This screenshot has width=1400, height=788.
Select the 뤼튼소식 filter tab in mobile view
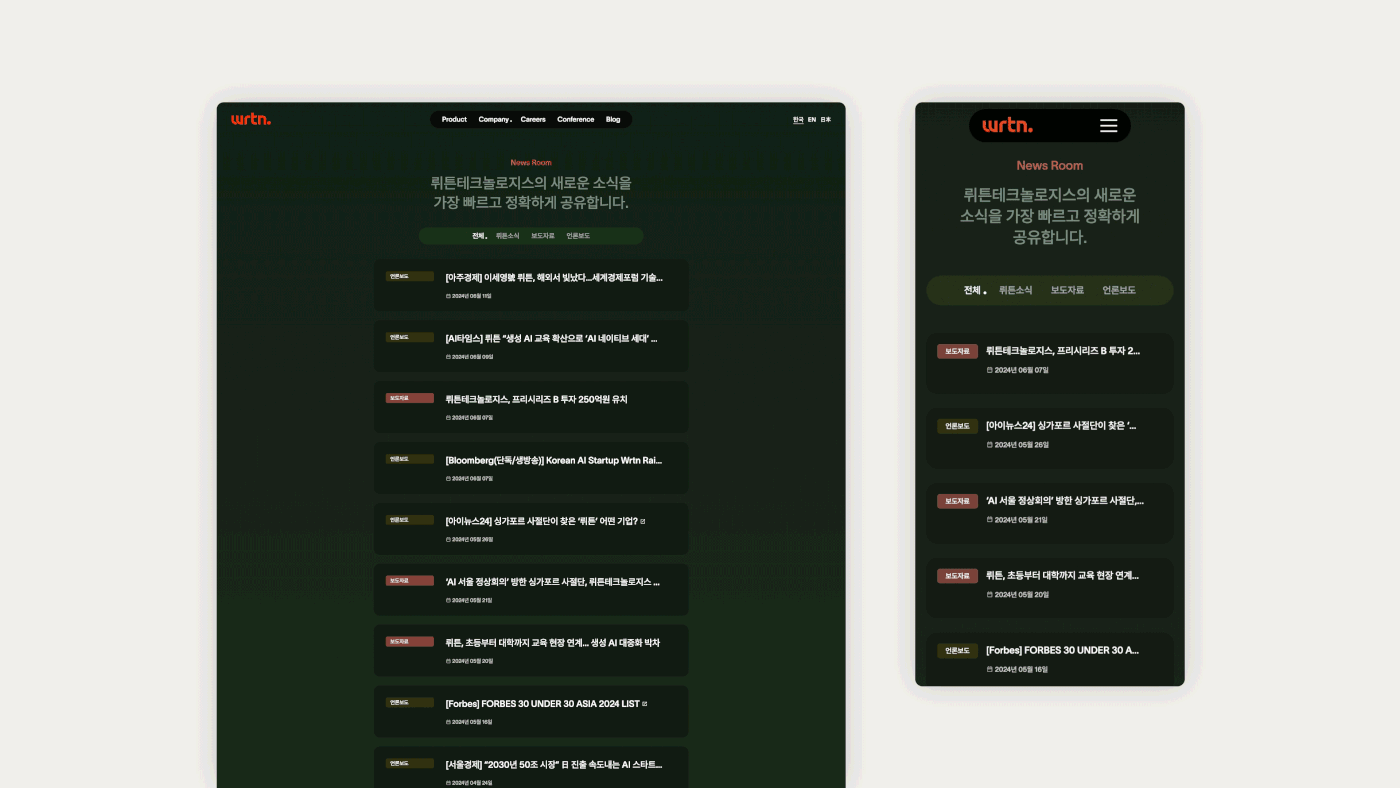coord(1015,290)
